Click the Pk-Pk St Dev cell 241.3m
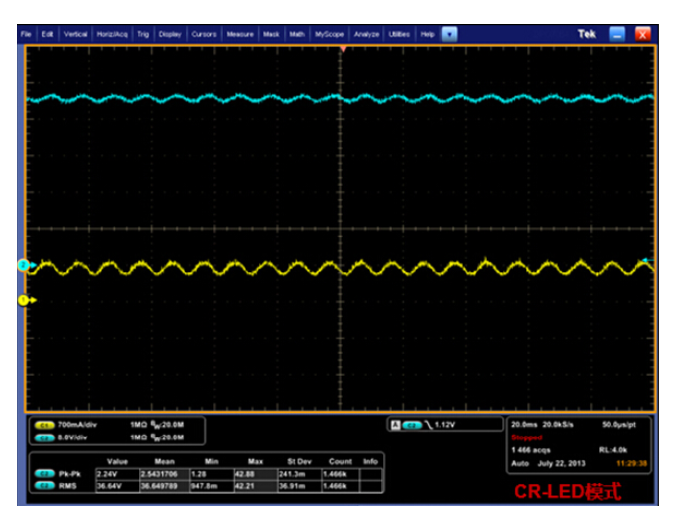Image resolution: width=686 pixels, height=526 pixels. coord(300,474)
